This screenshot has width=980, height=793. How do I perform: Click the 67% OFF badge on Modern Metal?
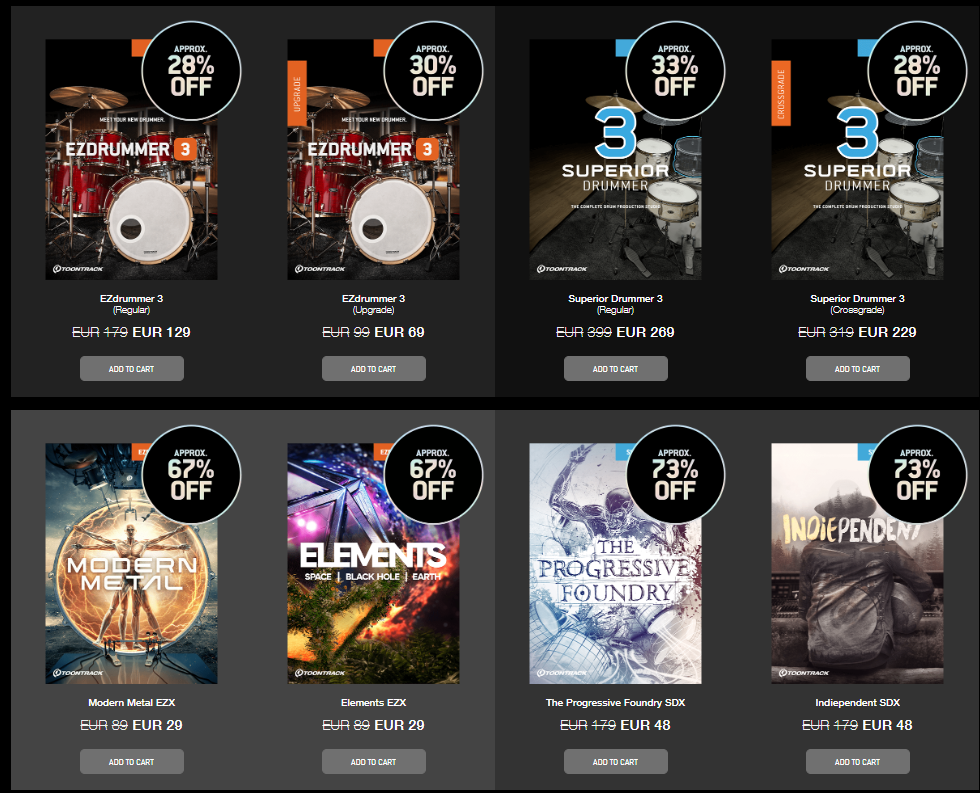191,475
